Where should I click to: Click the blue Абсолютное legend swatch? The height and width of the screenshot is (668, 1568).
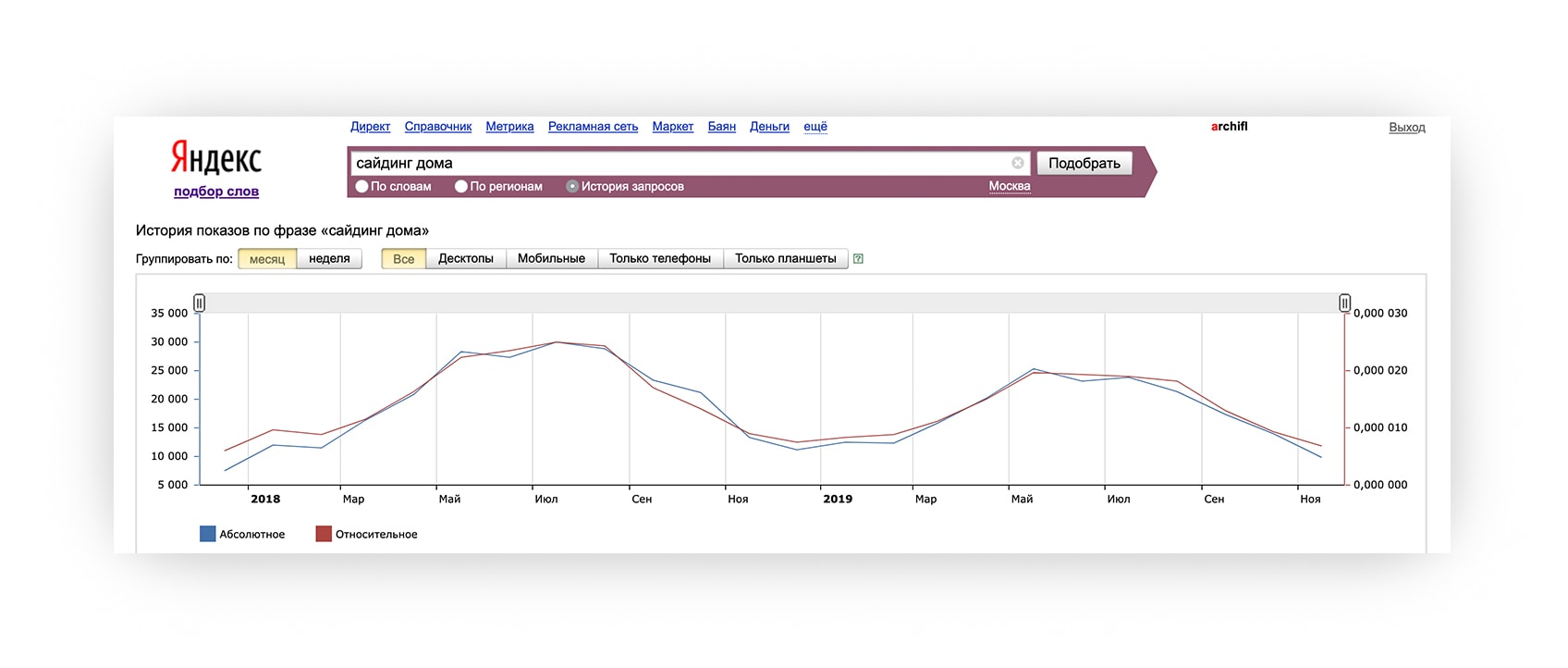click(x=208, y=534)
